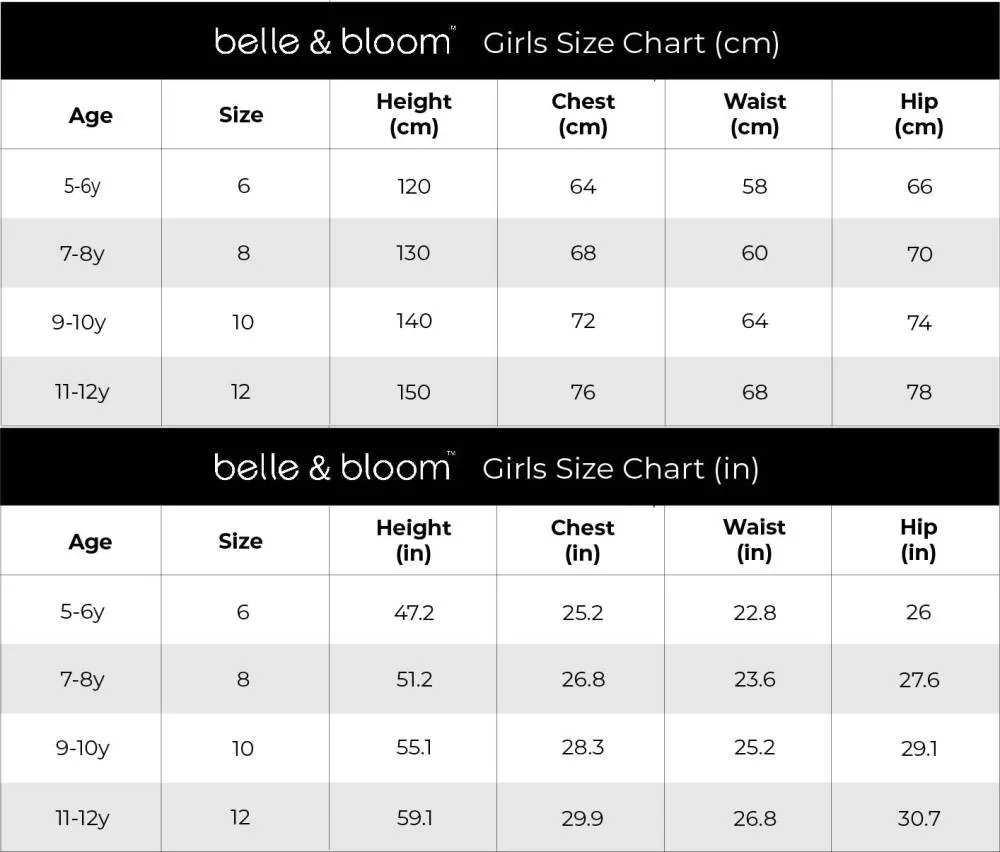Screen dimensions: 1000x852
Task: Select the waist value 58 cell
Action: (x=755, y=186)
